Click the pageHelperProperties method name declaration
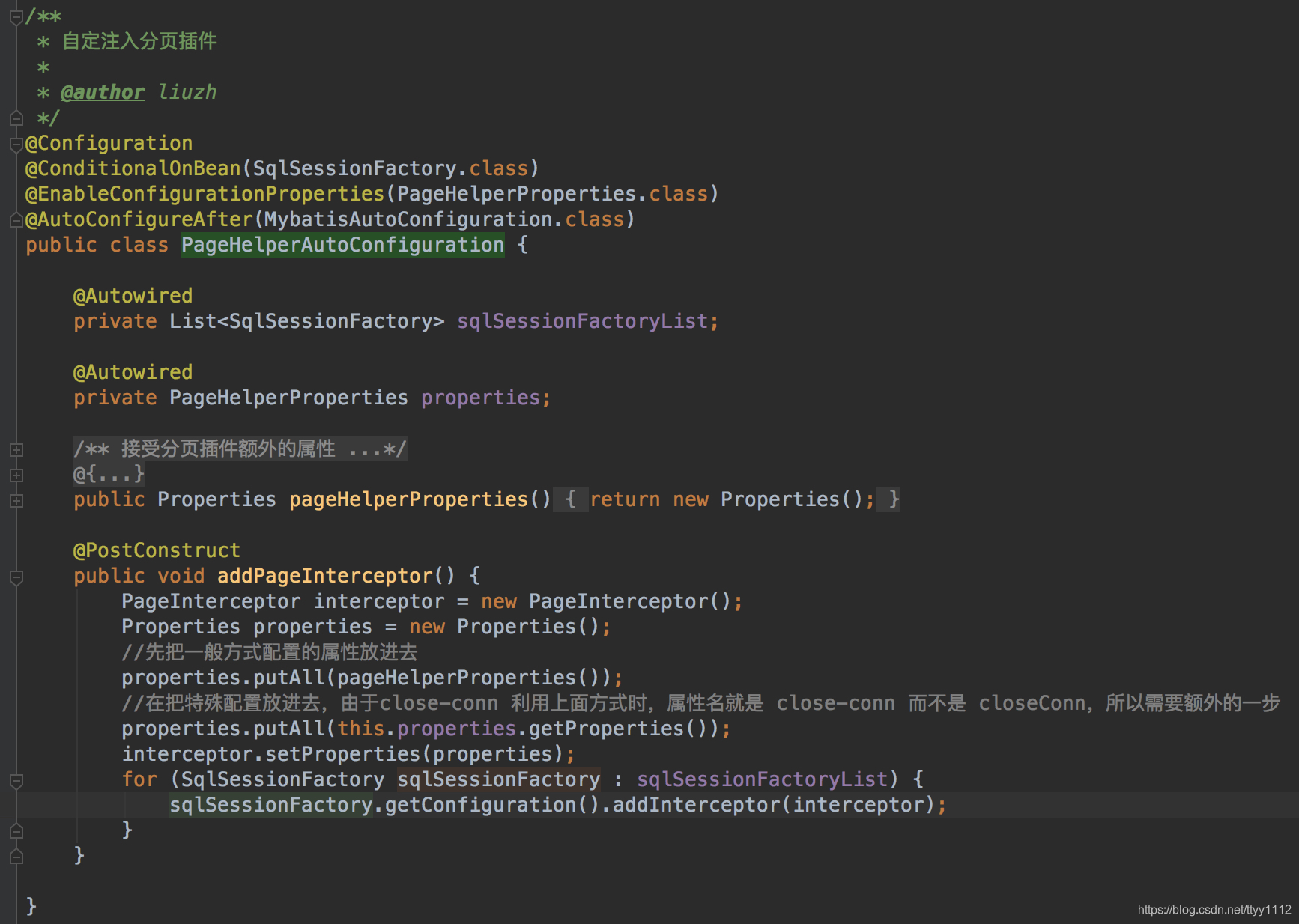 point(409,499)
